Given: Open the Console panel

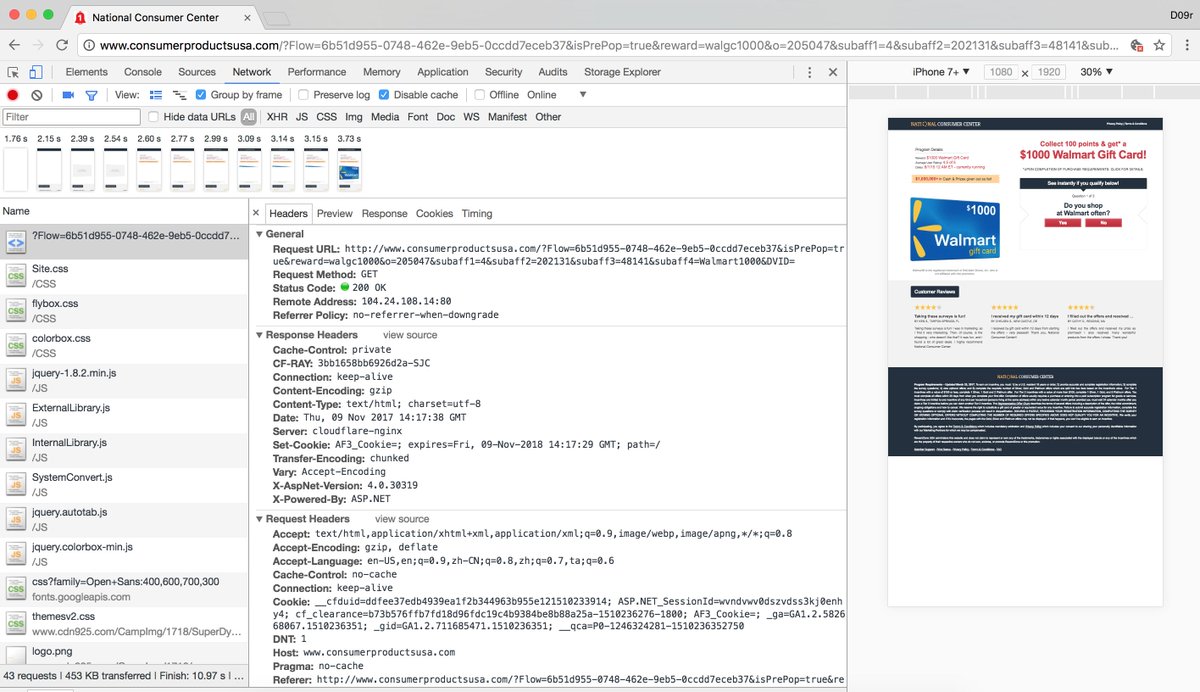Looking at the screenshot, I should [x=143, y=72].
